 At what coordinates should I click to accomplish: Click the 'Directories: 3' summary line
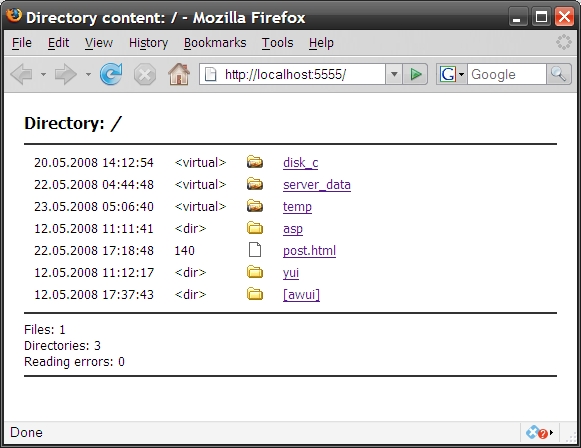point(62,345)
